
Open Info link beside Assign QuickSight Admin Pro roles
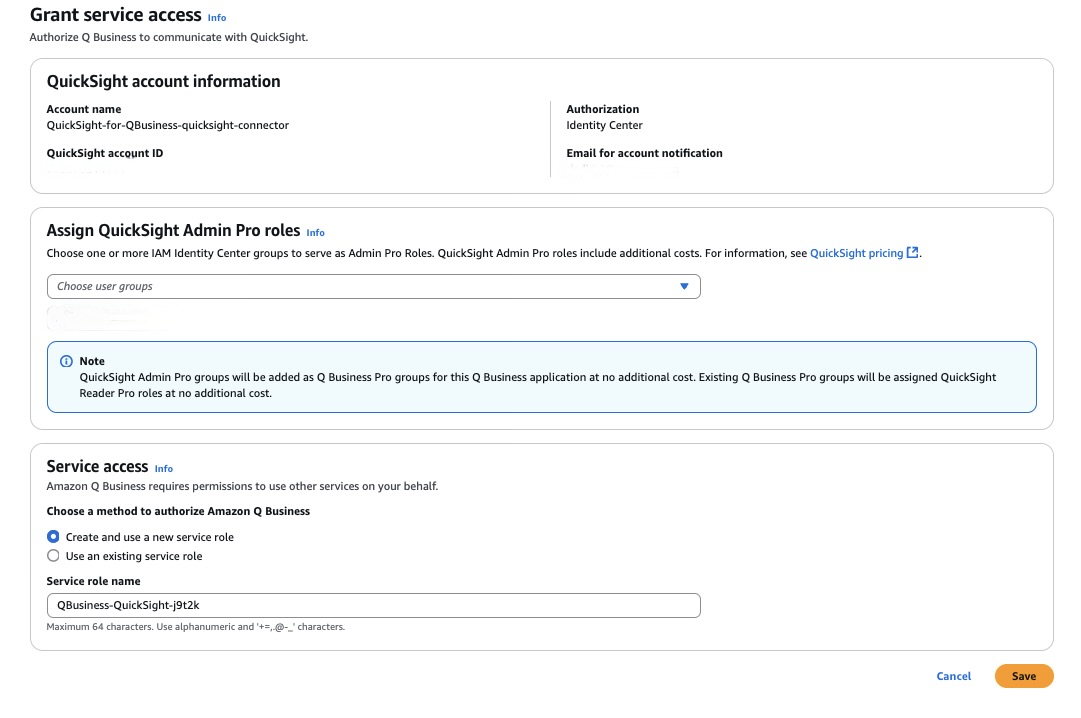point(315,233)
